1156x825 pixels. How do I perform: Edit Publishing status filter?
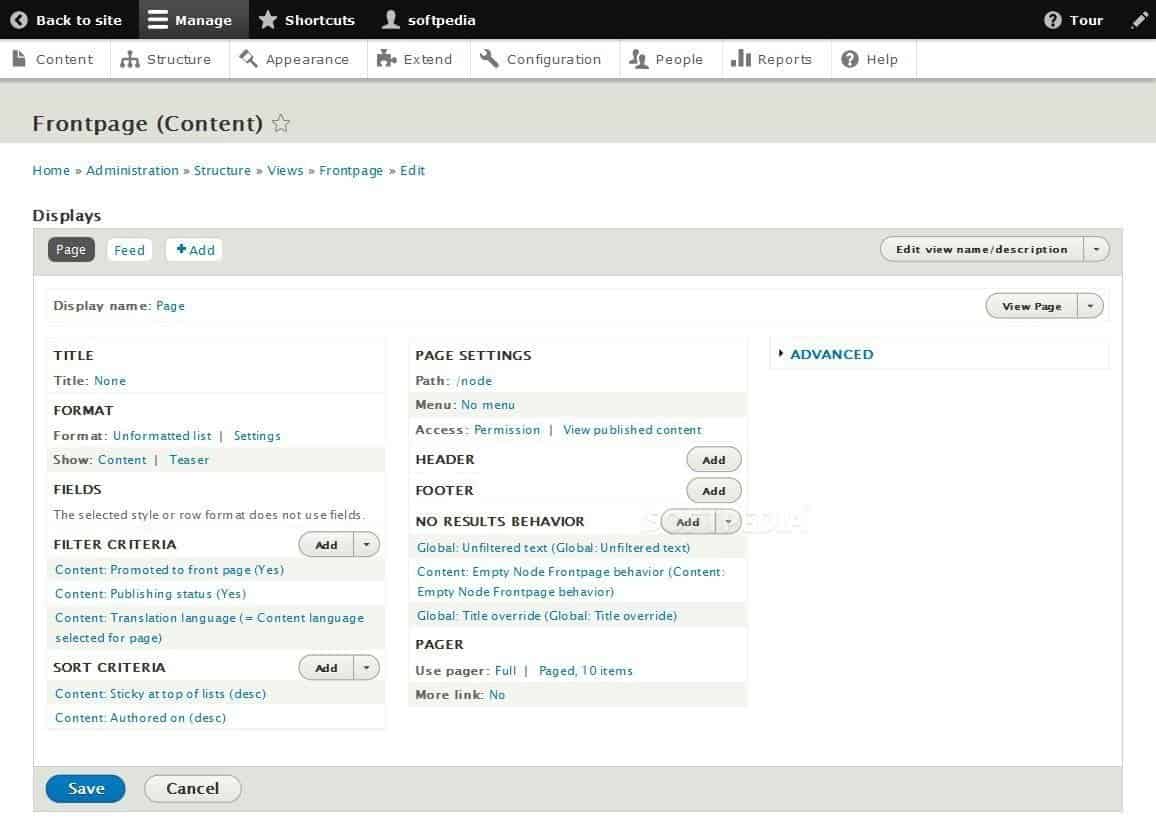point(150,594)
